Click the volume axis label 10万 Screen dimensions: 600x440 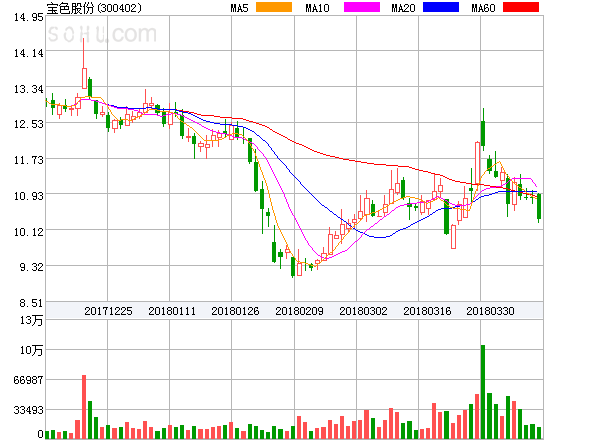coord(32,350)
